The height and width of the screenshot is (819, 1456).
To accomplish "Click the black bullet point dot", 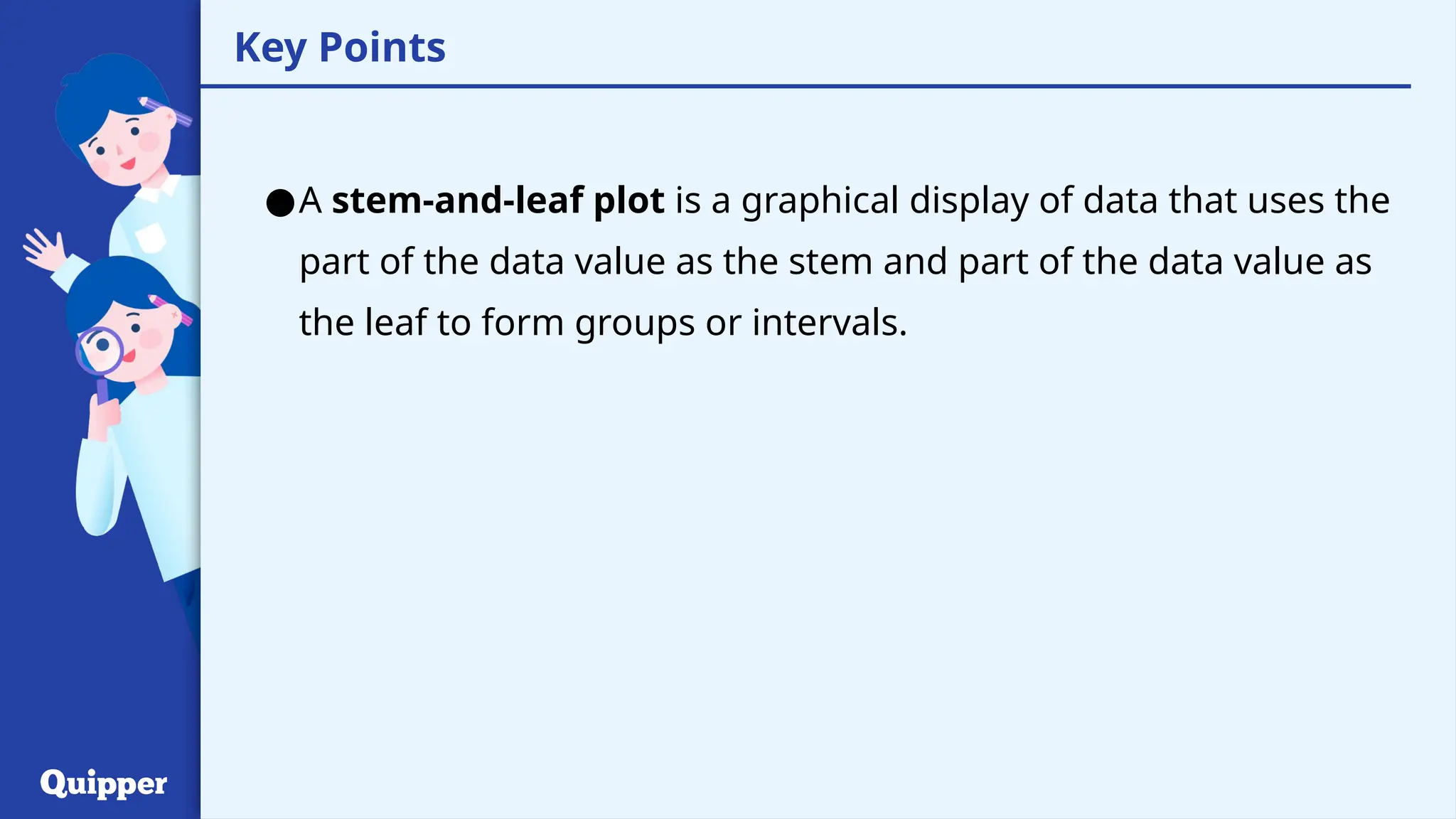I will [x=279, y=203].
